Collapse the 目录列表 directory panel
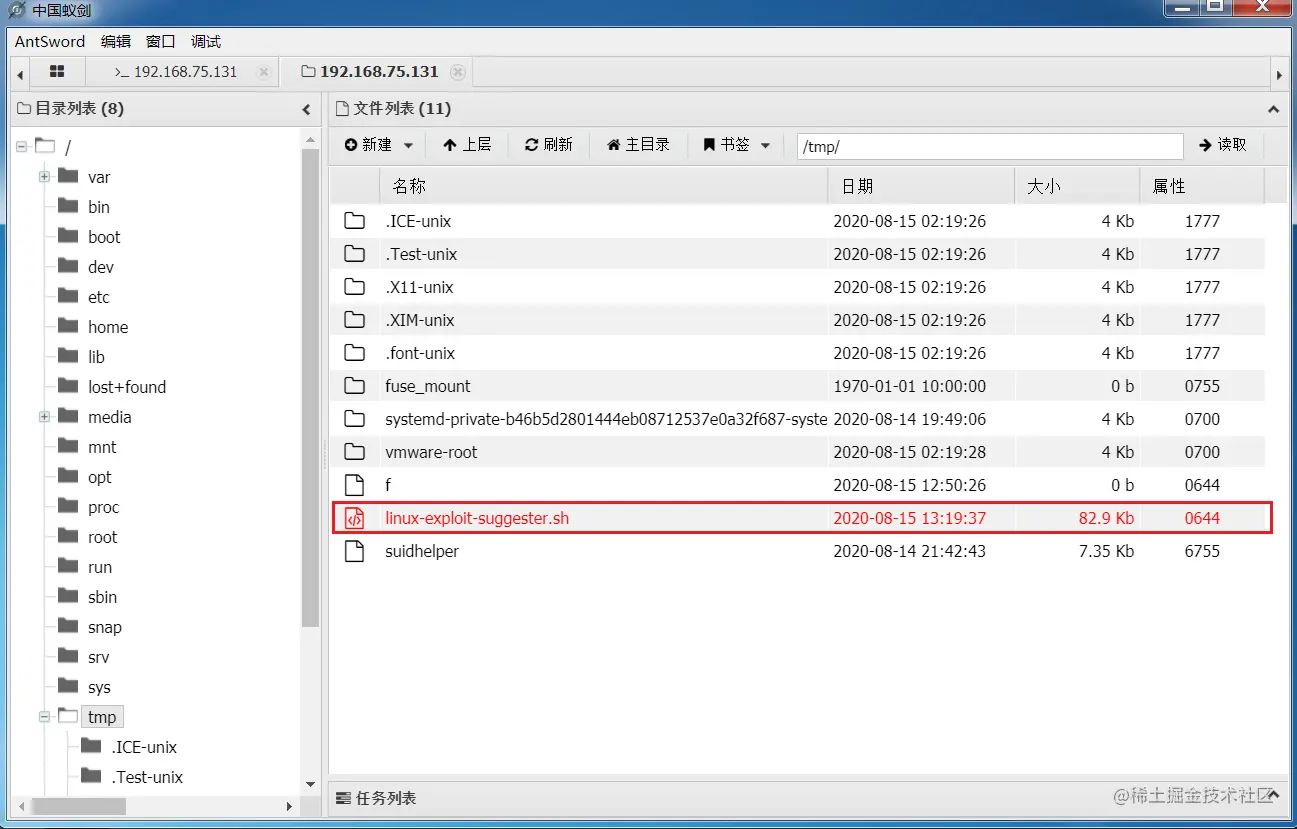 coord(305,108)
